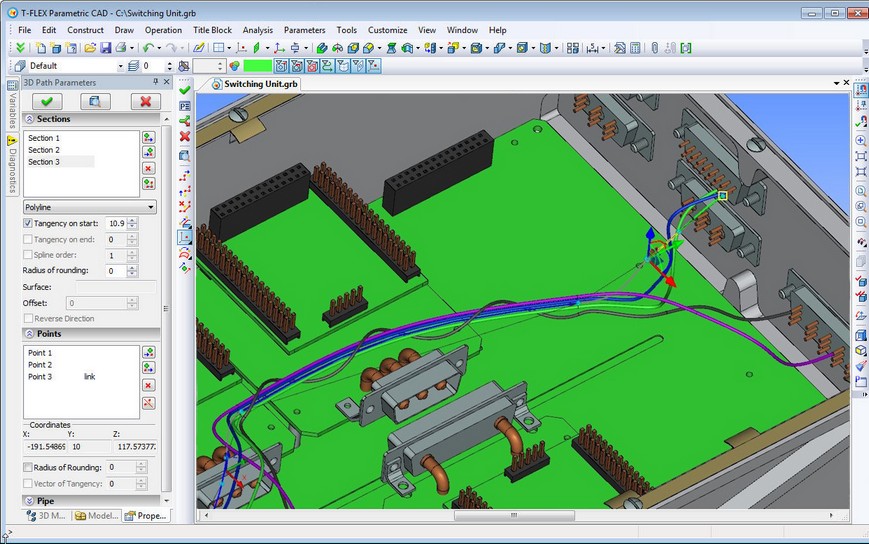The height and width of the screenshot is (544, 869).
Task: Open folder icon in main toolbar
Action: 89,48
